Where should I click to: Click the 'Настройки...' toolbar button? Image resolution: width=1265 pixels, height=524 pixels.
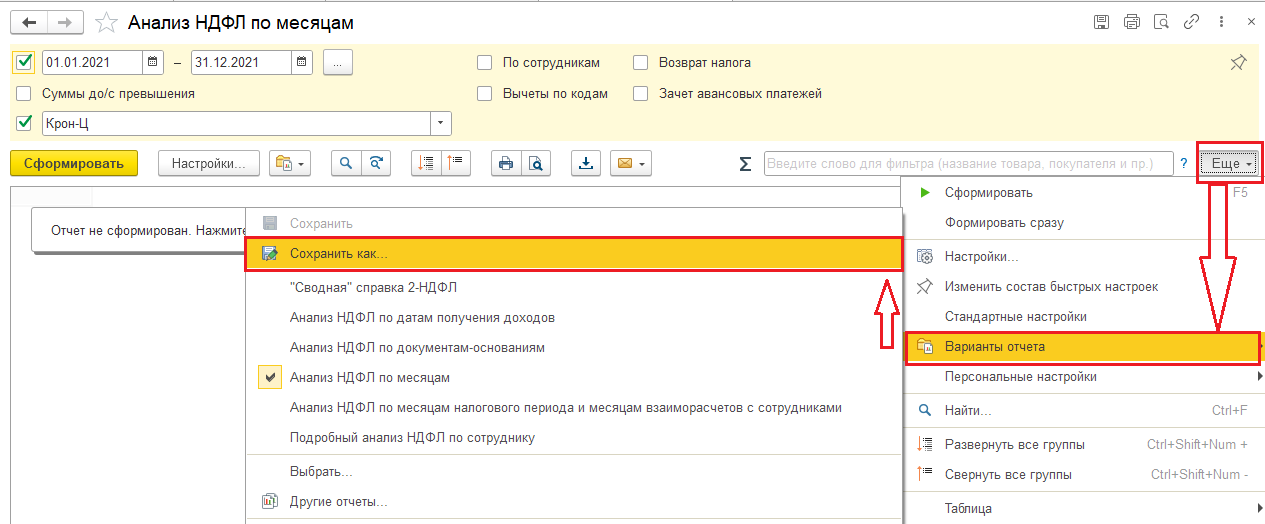tap(209, 164)
